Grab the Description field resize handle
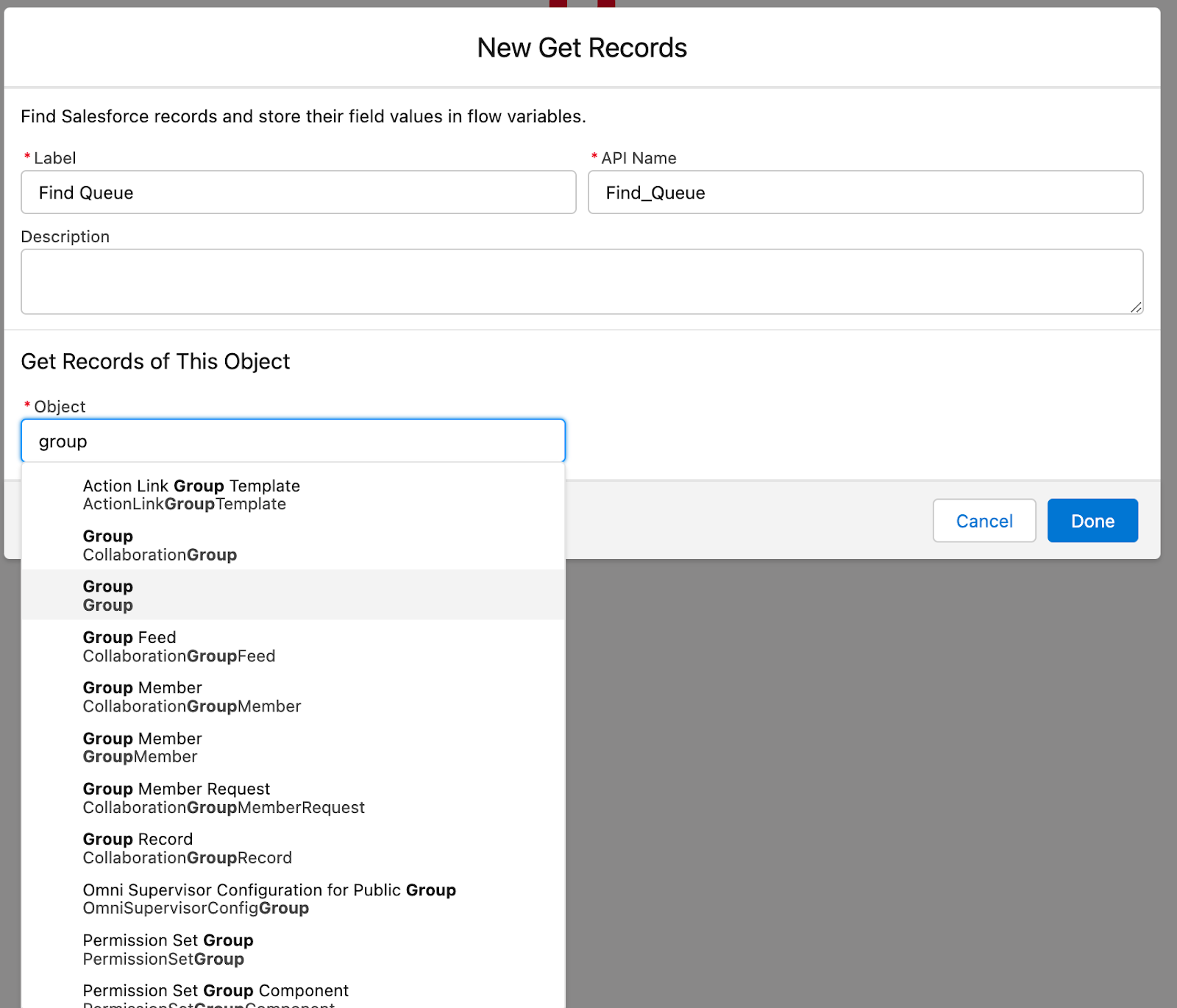Viewport: 1177px width, 1008px height. pos(1136,308)
